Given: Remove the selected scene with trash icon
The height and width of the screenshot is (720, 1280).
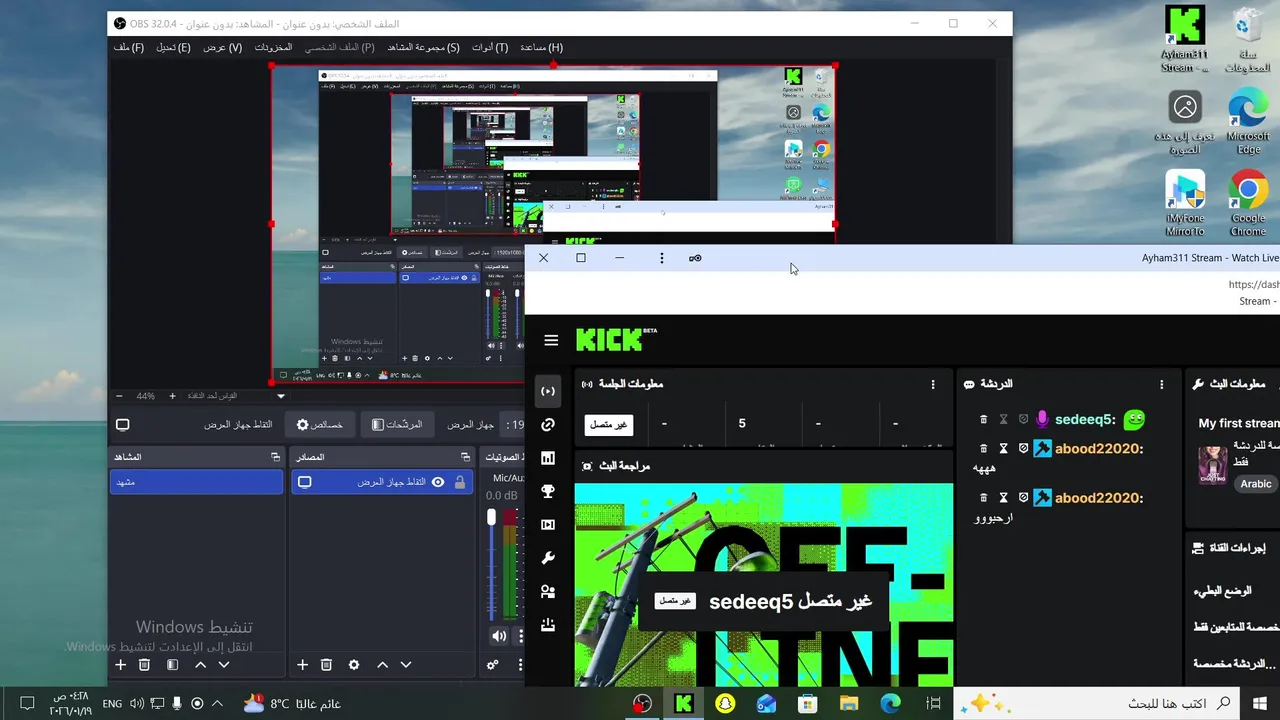Looking at the screenshot, I should pos(144,665).
